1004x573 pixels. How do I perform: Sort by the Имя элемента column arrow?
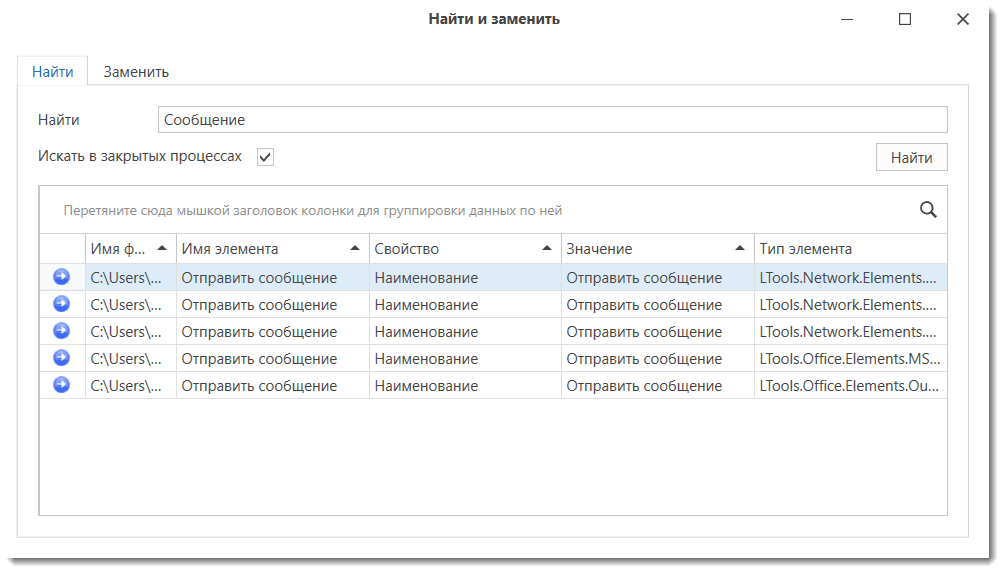[x=354, y=249]
